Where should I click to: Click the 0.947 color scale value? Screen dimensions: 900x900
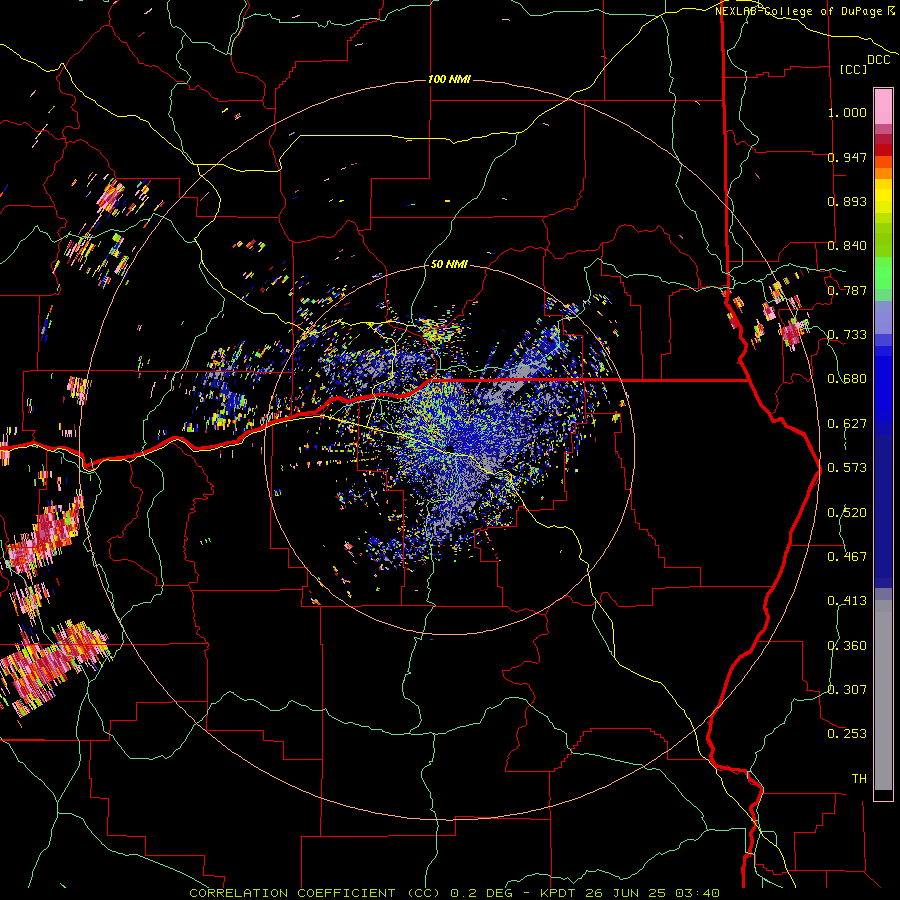pos(847,157)
